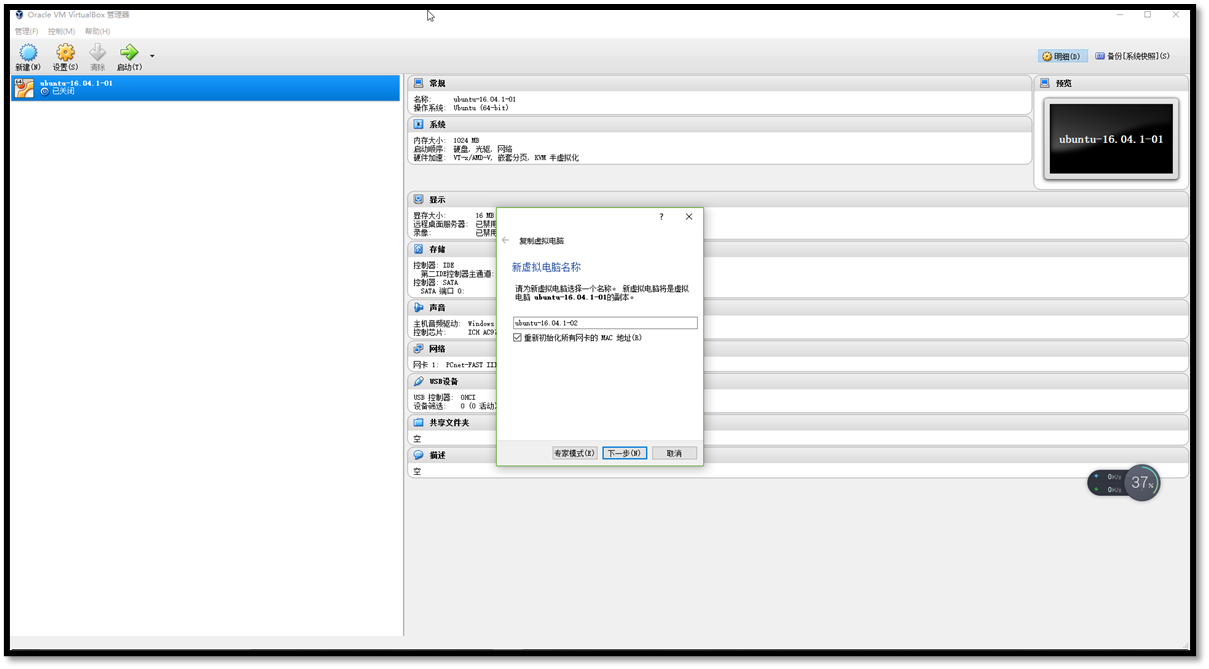The image size is (1209, 669).
Task: Click the 系统 section header icon
Action: click(x=418, y=124)
